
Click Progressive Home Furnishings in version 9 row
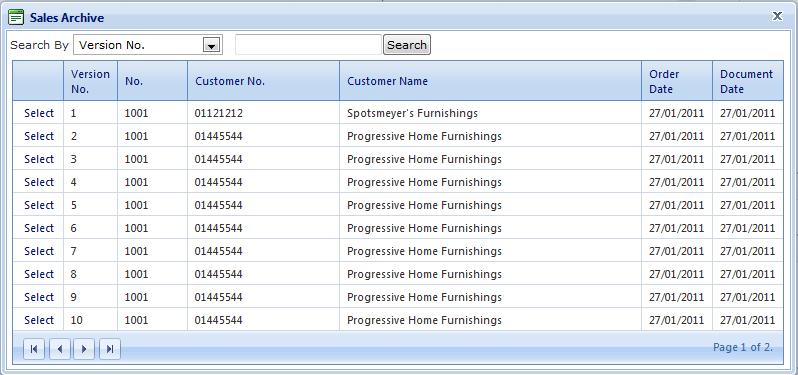[424, 297]
